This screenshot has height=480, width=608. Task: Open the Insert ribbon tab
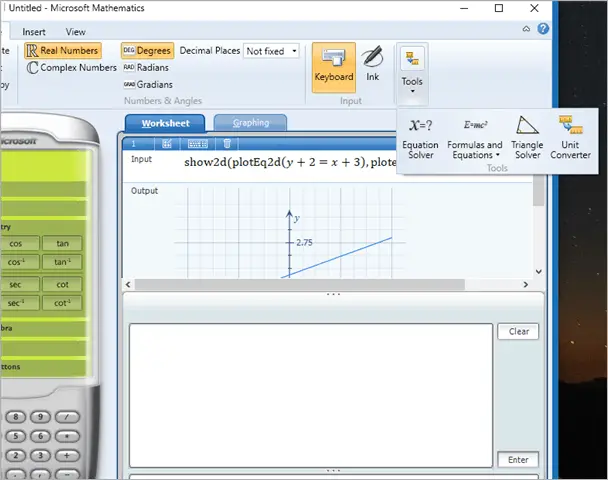pos(34,32)
